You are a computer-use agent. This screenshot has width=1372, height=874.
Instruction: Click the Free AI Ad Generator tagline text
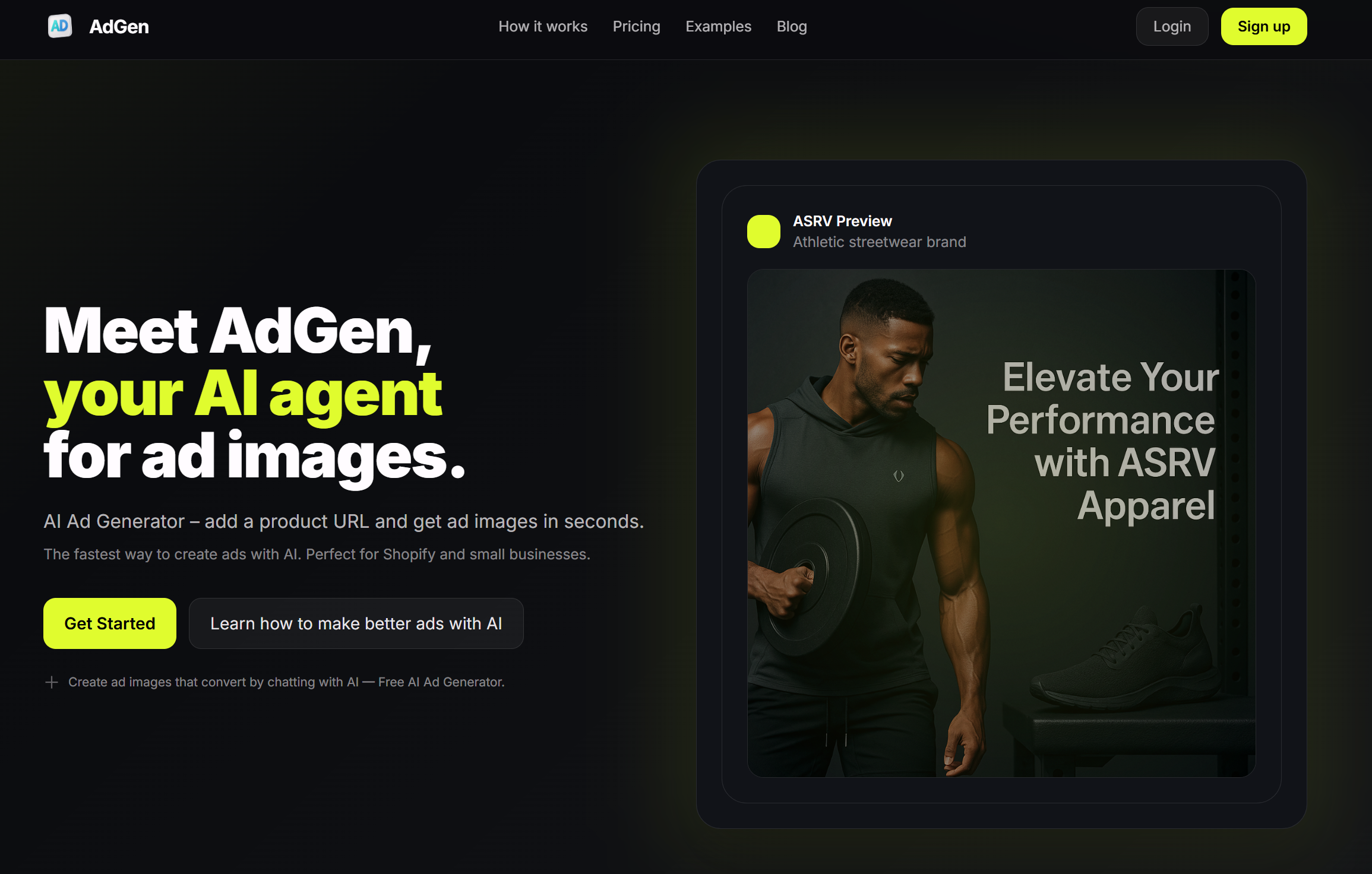click(x=441, y=682)
